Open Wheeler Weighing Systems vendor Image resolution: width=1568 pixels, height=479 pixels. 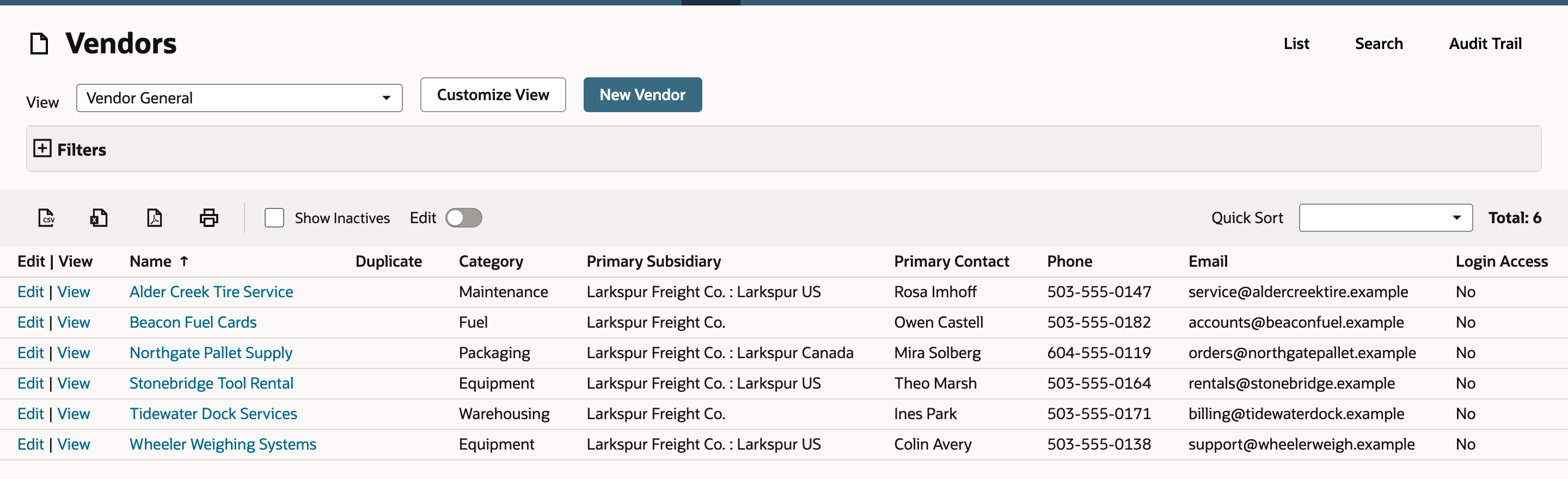[223, 444]
